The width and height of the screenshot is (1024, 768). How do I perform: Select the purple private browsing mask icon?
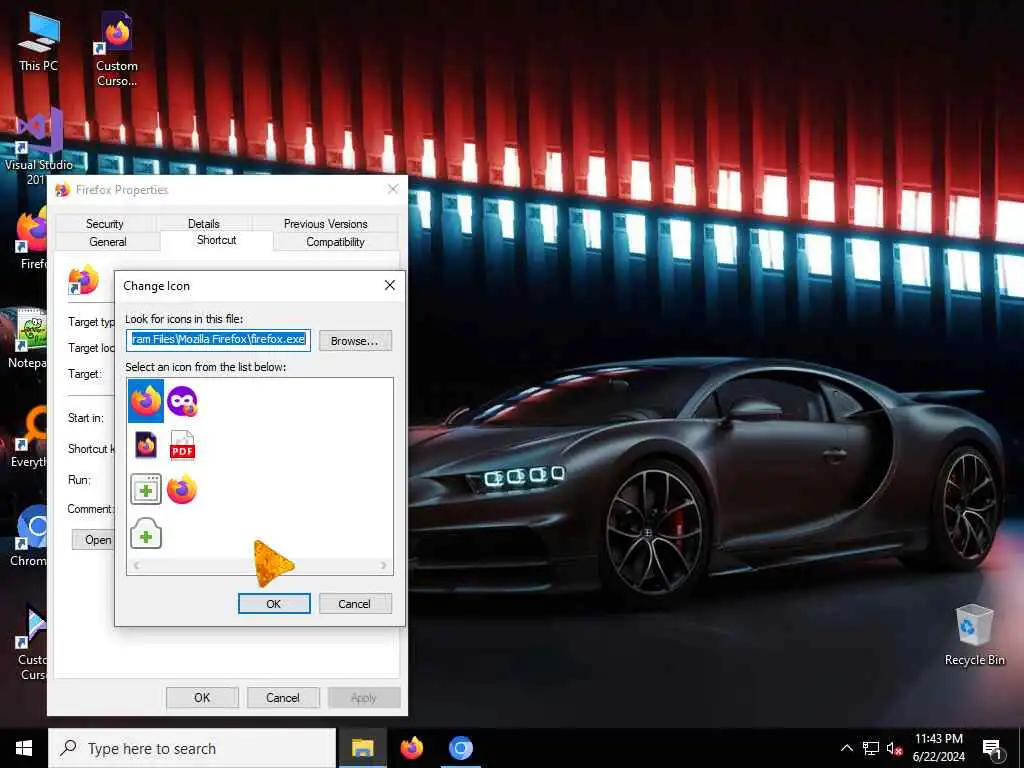pos(182,401)
